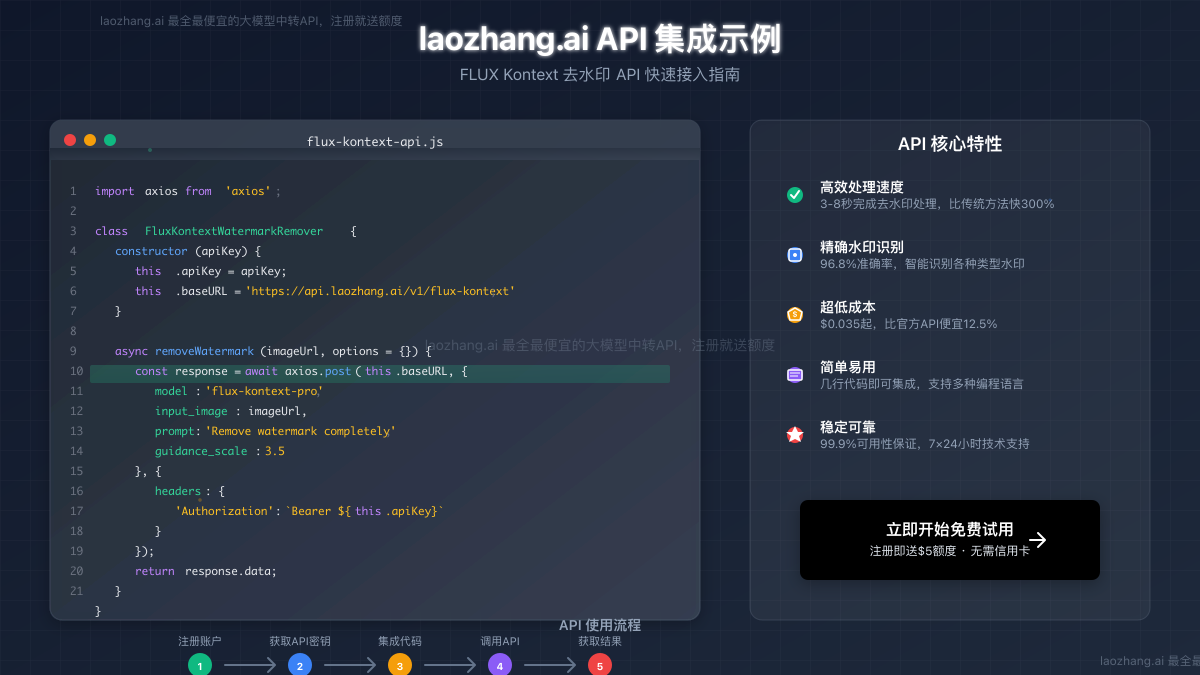Select step 4 circle under 调用API
The height and width of the screenshot is (675, 1200).
point(500,665)
